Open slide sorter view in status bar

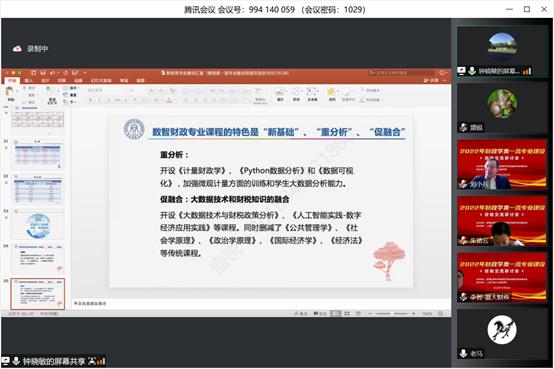pyautogui.click(x=347, y=314)
